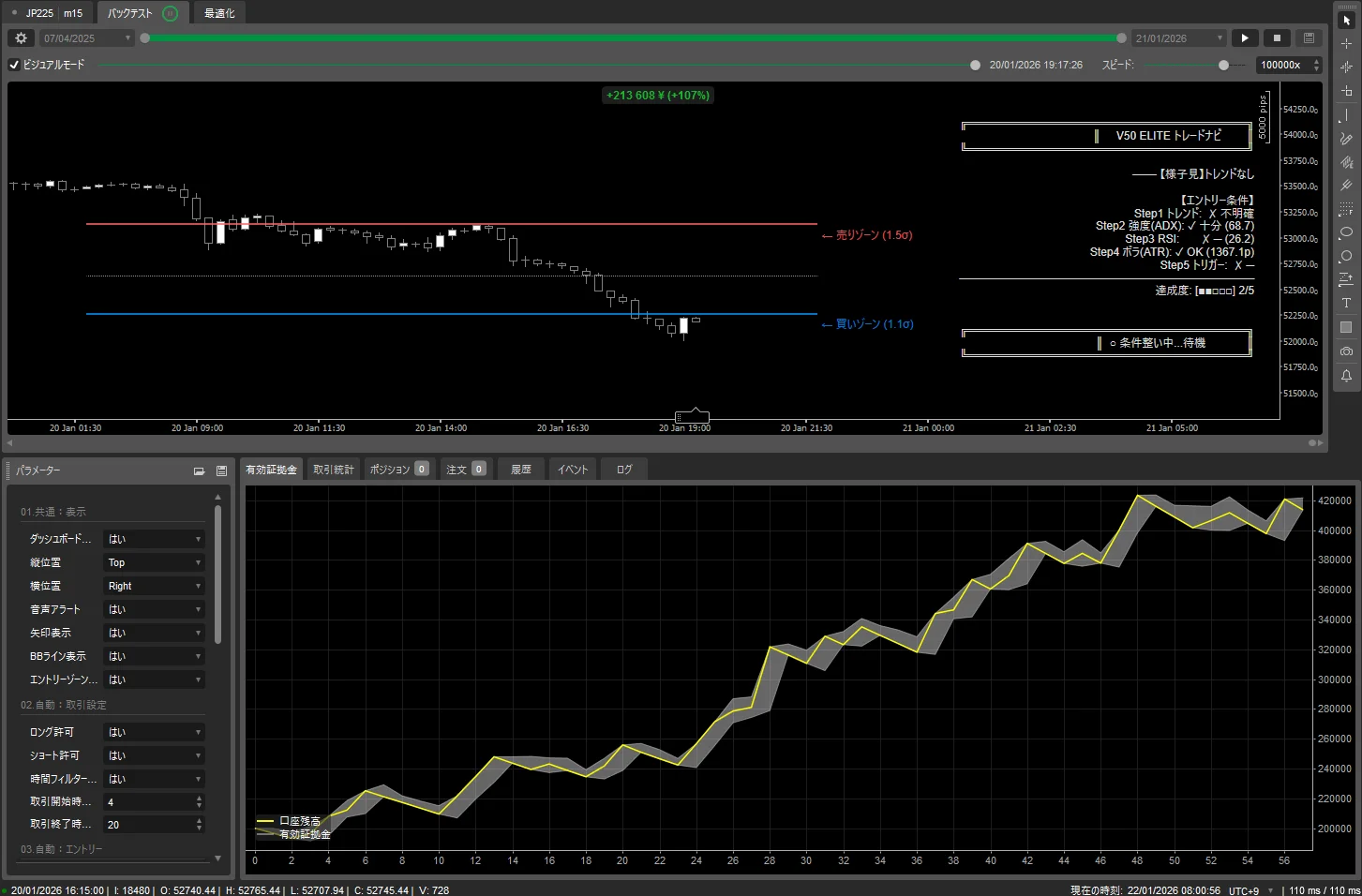The height and width of the screenshot is (896, 1362).
Task: Choose the ellipse drawing tool
Action: coord(1346,232)
